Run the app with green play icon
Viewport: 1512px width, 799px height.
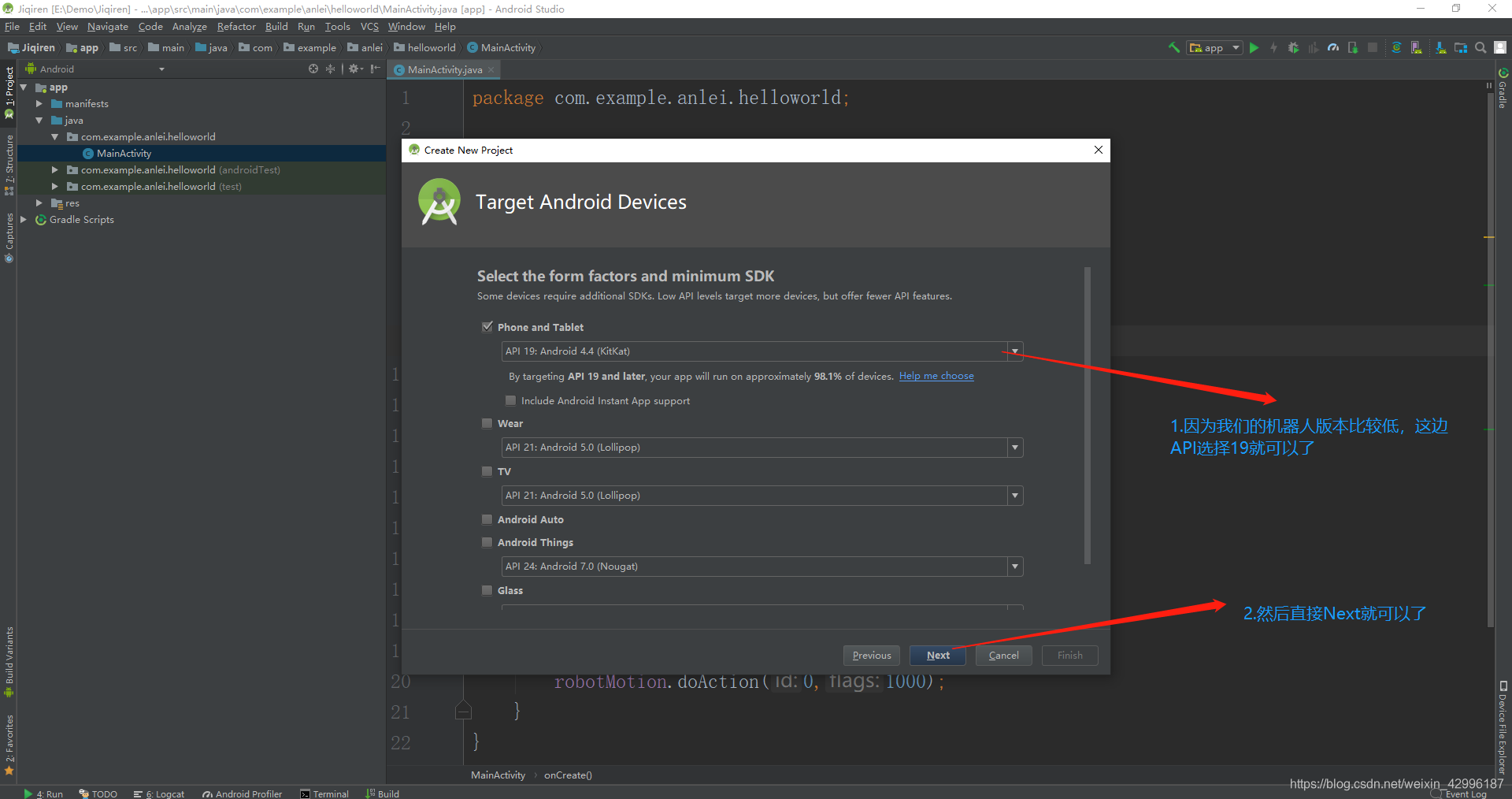pos(1254,47)
